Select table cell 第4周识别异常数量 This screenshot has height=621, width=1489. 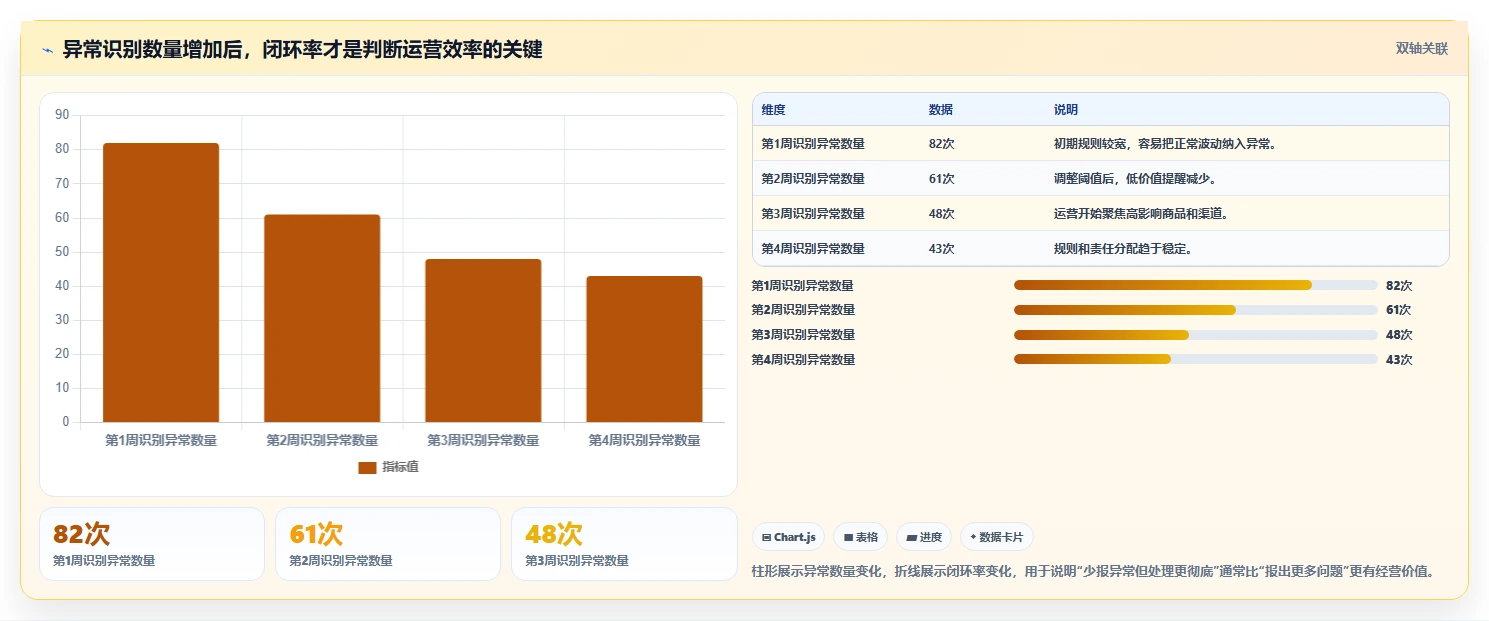[813, 249]
